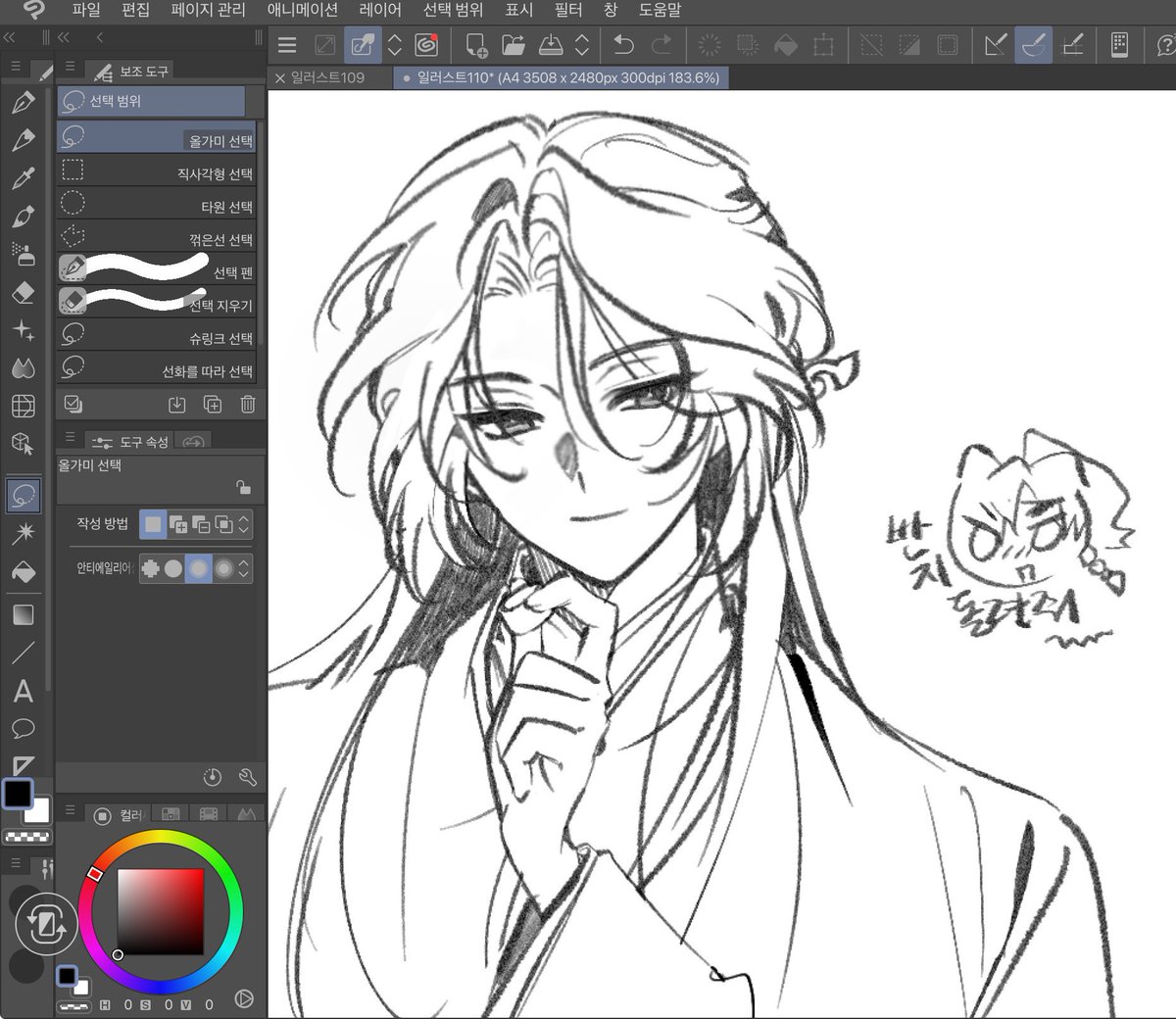This screenshot has width=1176, height=1019.
Task: Set anti-aliasing to None (jagged icon)
Action: (x=151, y=568)
